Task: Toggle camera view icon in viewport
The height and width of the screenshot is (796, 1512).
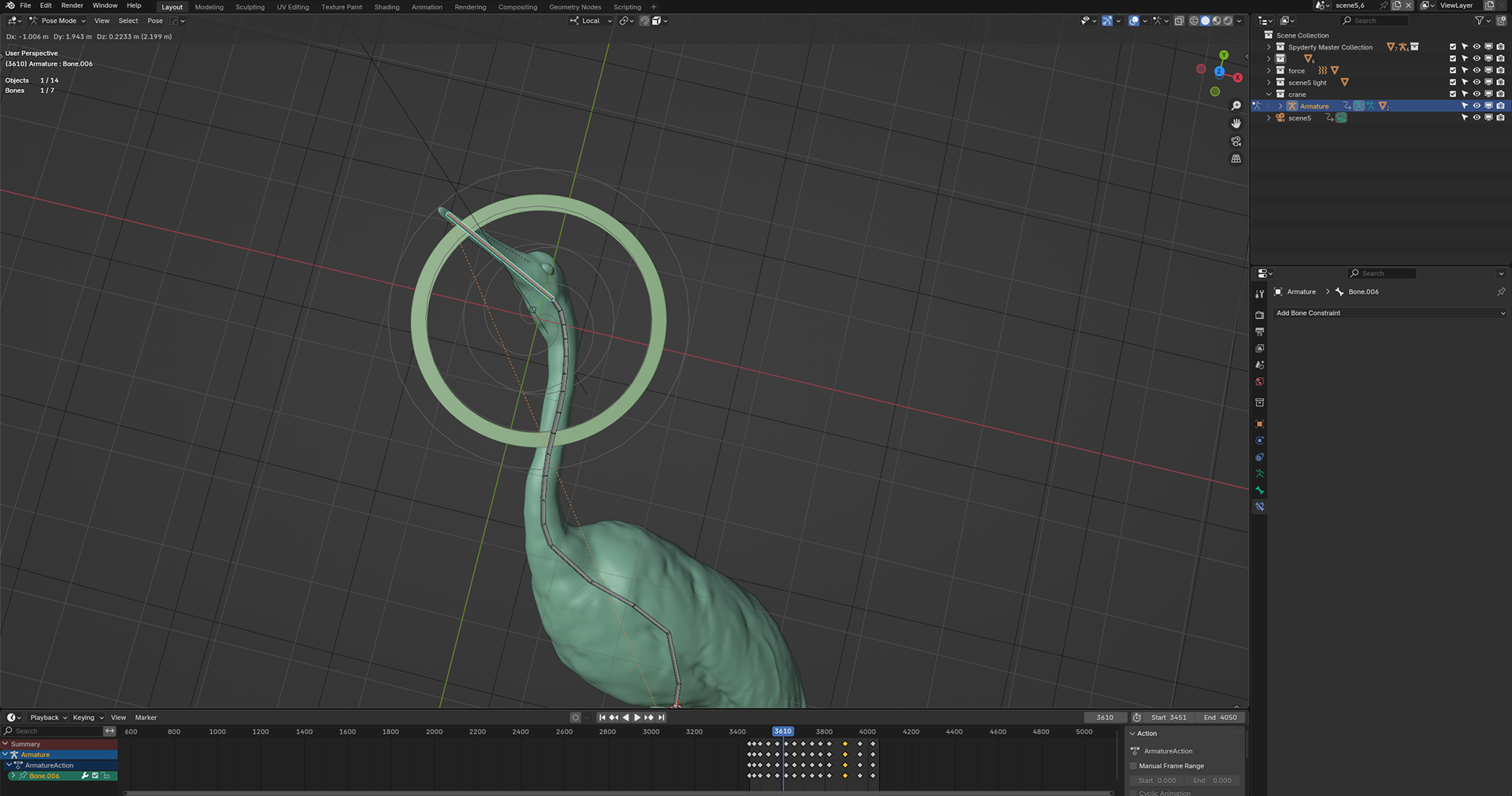Action: pos(1236,141)
